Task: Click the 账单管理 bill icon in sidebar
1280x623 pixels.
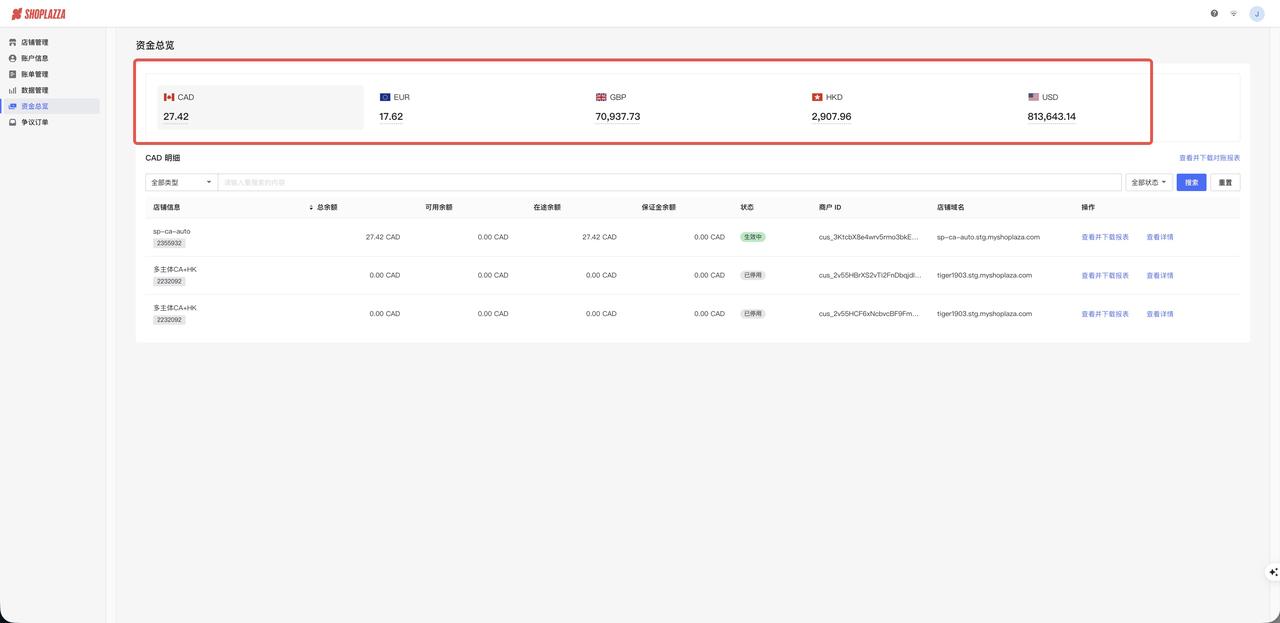Action: pyautogui.click(x=13, y=74)
